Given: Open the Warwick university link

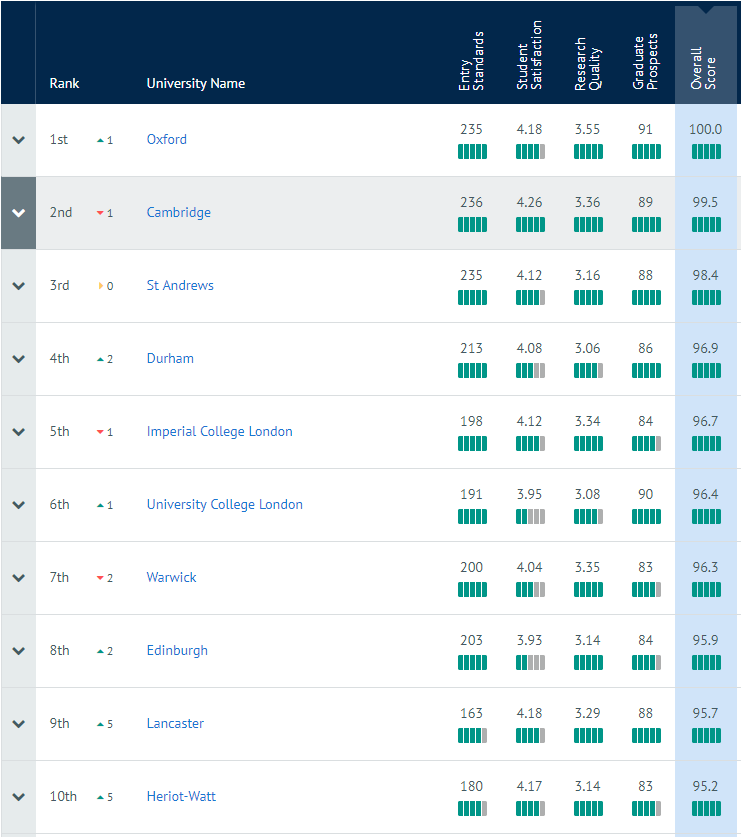Looking at the screenshot, I should (x=171, y=578).
